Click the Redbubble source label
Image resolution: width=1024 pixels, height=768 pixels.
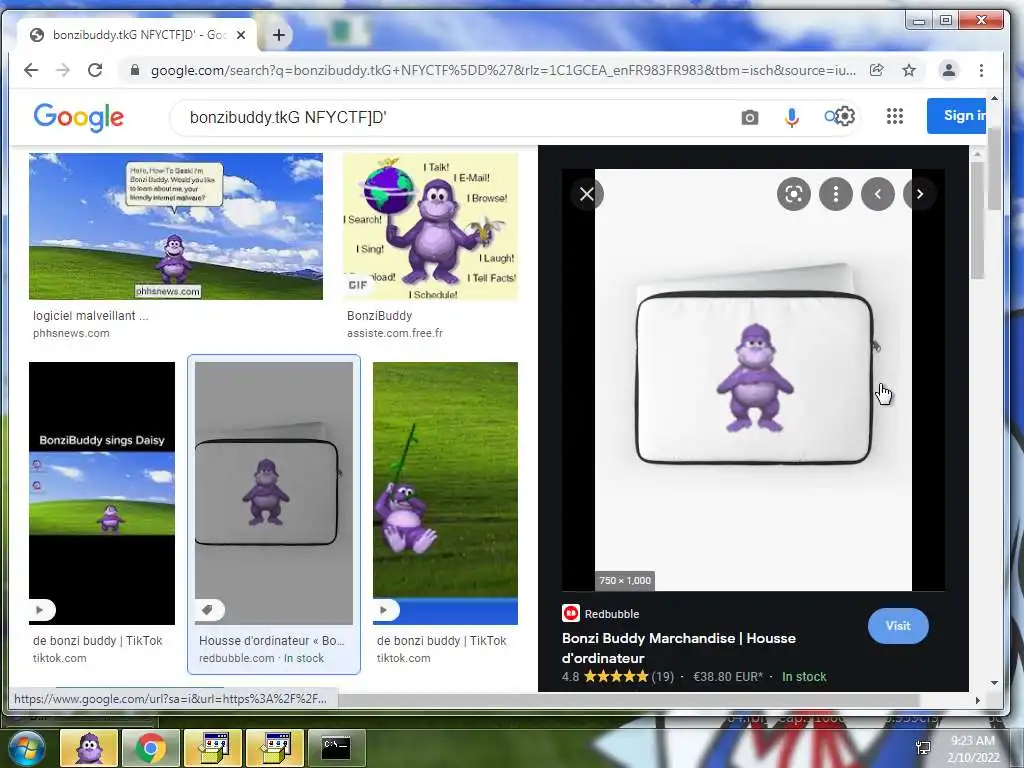tap(612, 614)
